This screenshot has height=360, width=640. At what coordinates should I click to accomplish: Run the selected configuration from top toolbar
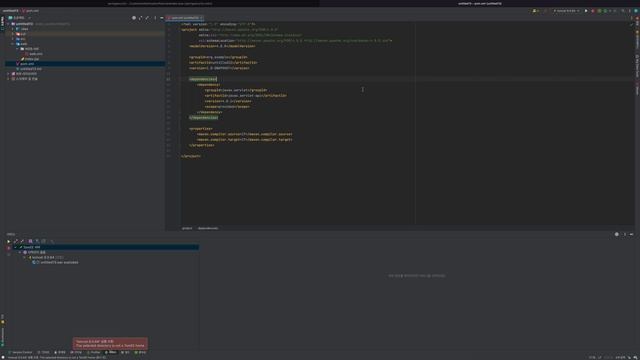click(x=586, y=11)
